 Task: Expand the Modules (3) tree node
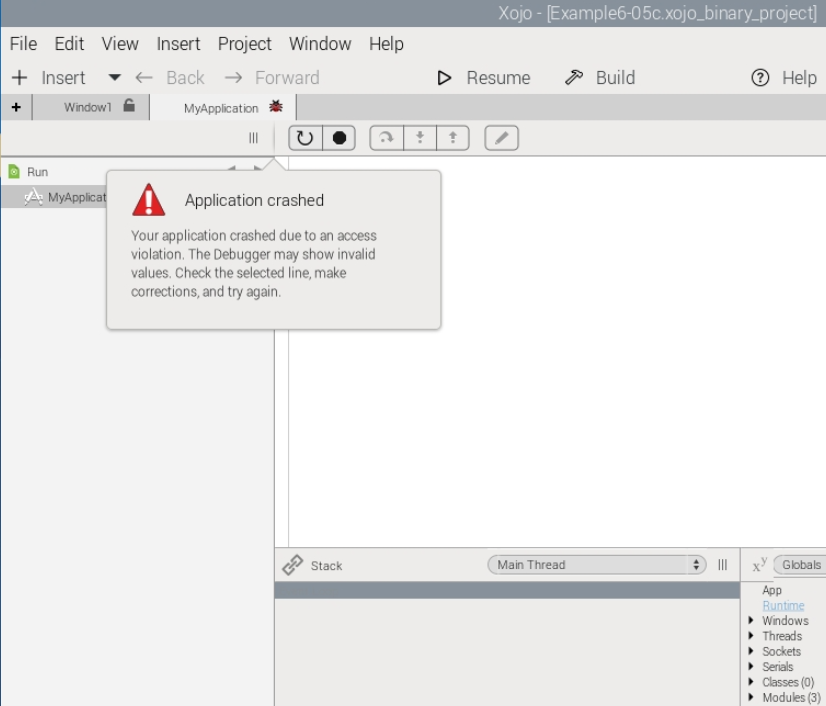pyautogui.click(x=751, y=697)
